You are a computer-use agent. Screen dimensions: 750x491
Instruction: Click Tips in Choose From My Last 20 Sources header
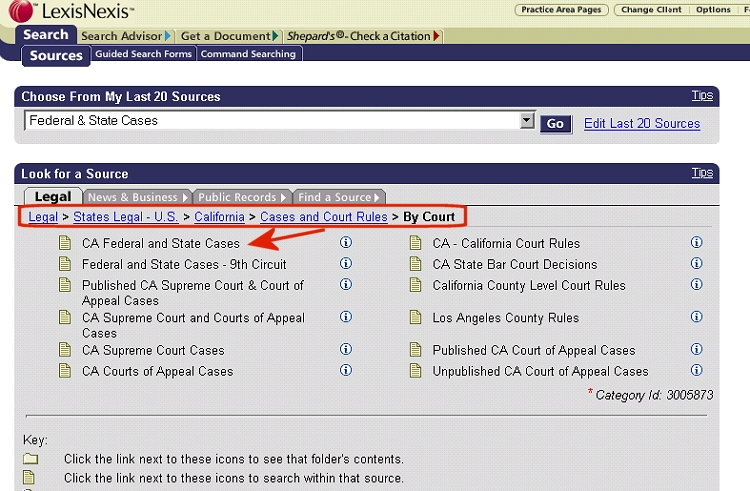click(x=702, y=95)
